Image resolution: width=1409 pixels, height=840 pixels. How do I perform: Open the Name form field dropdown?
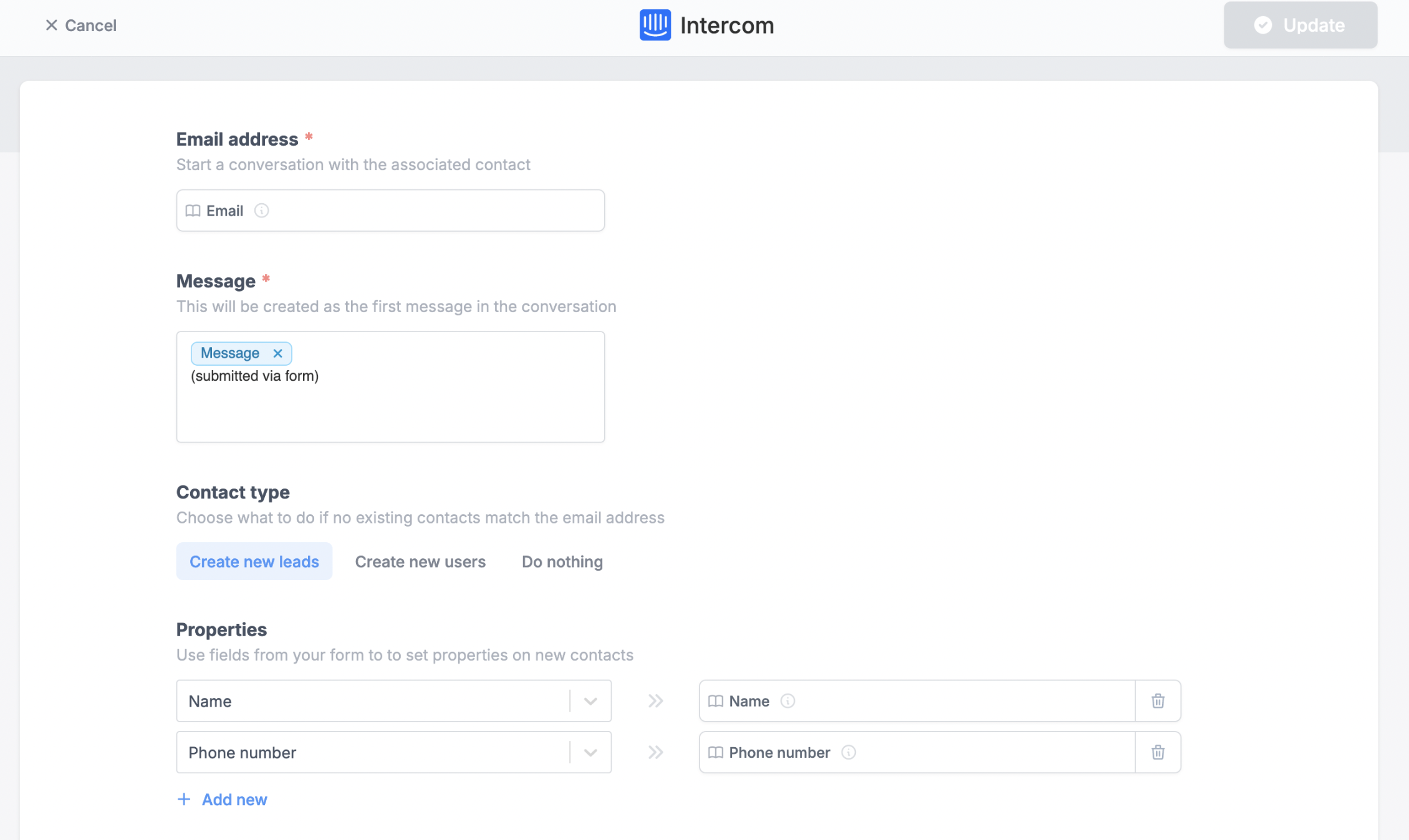(x=590, y=700)
